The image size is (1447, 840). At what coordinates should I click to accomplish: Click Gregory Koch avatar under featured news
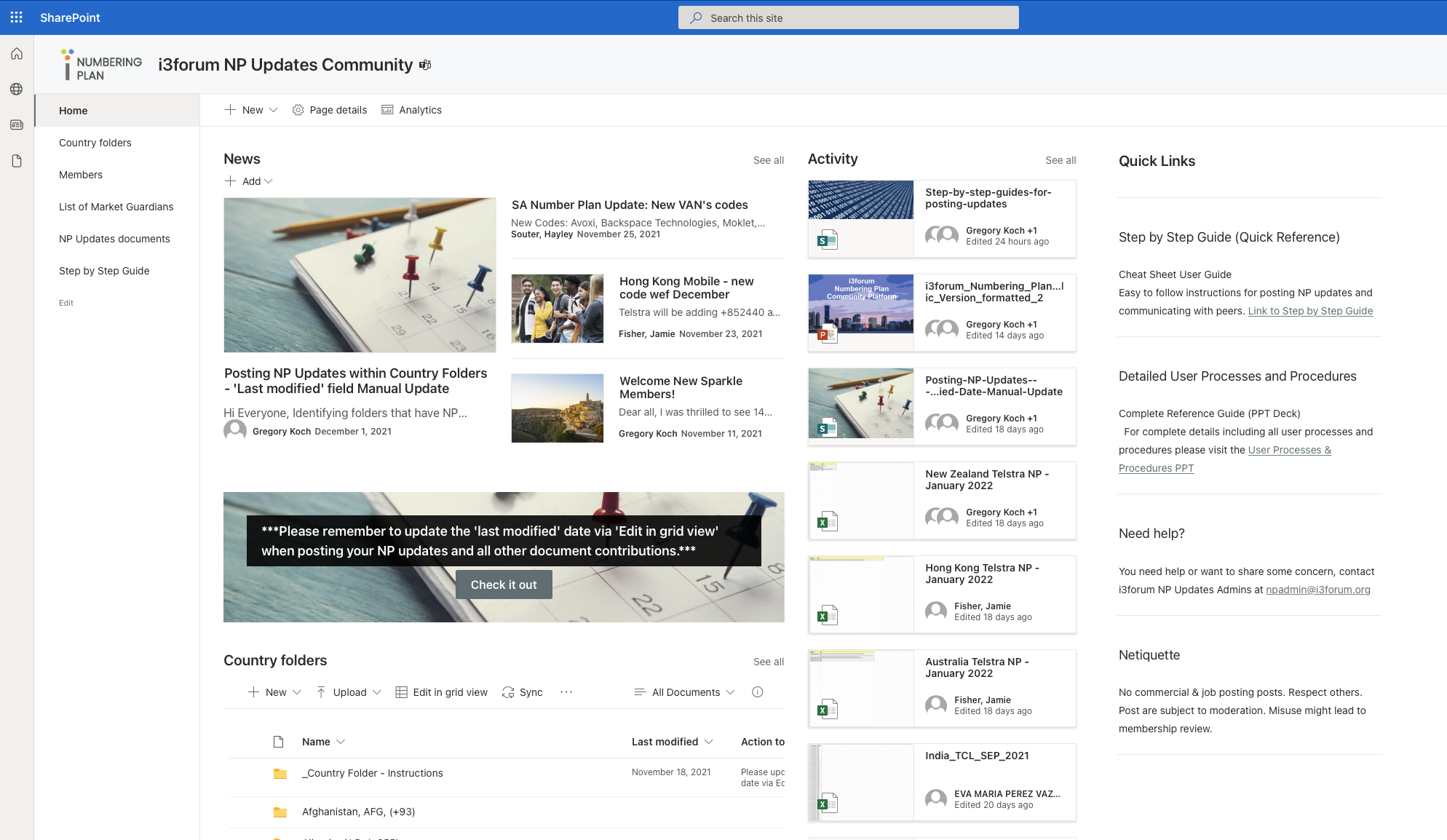[234, 430]
